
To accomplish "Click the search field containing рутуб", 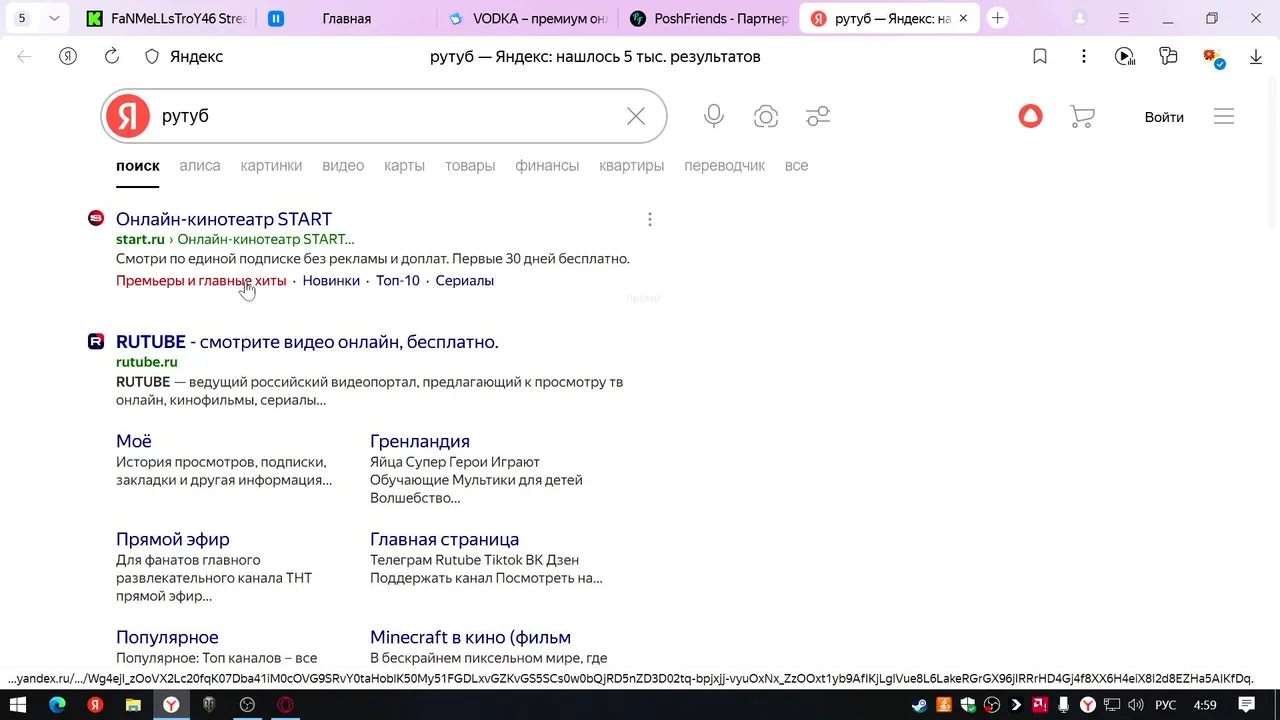I will coord(385,116).
